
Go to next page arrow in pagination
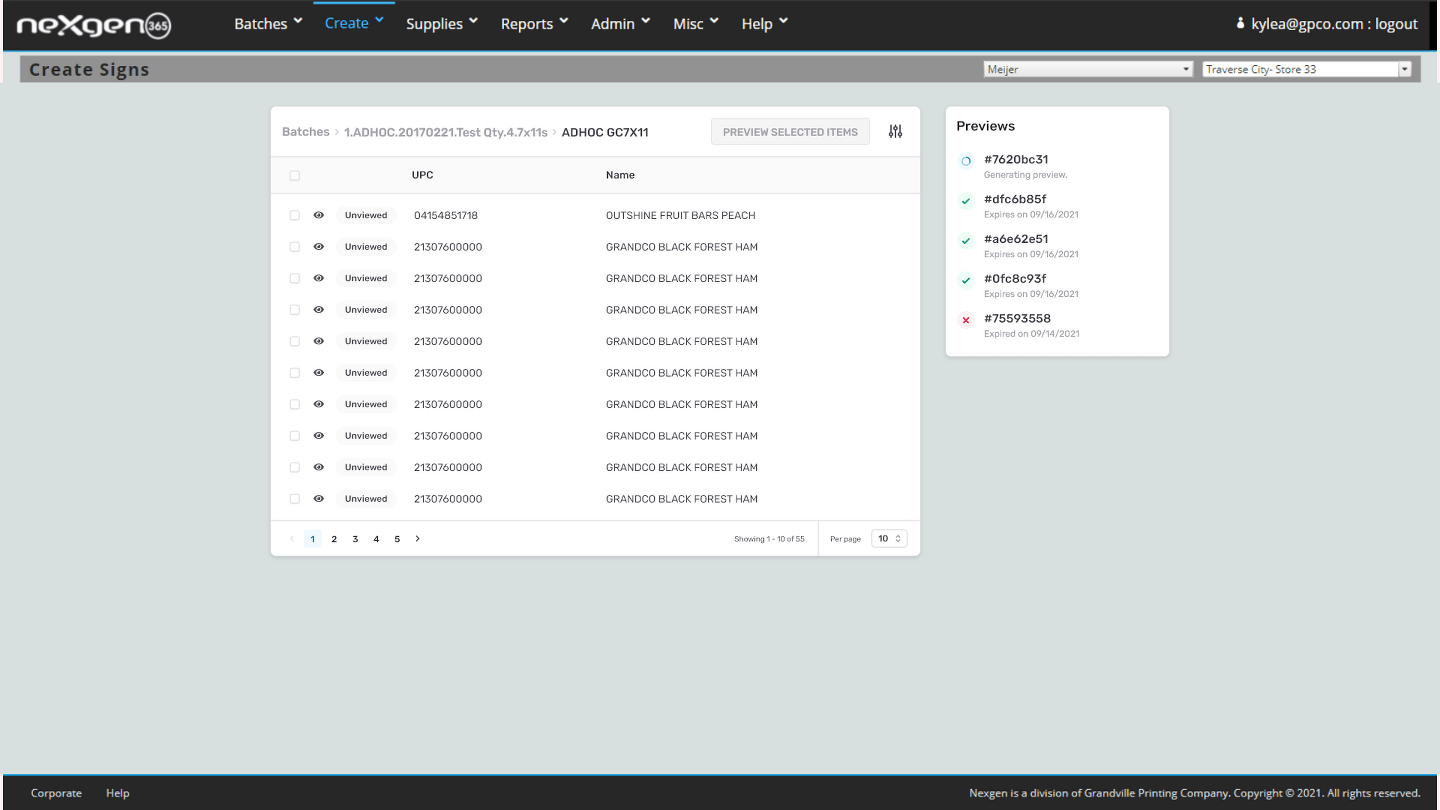coord(418,539)
